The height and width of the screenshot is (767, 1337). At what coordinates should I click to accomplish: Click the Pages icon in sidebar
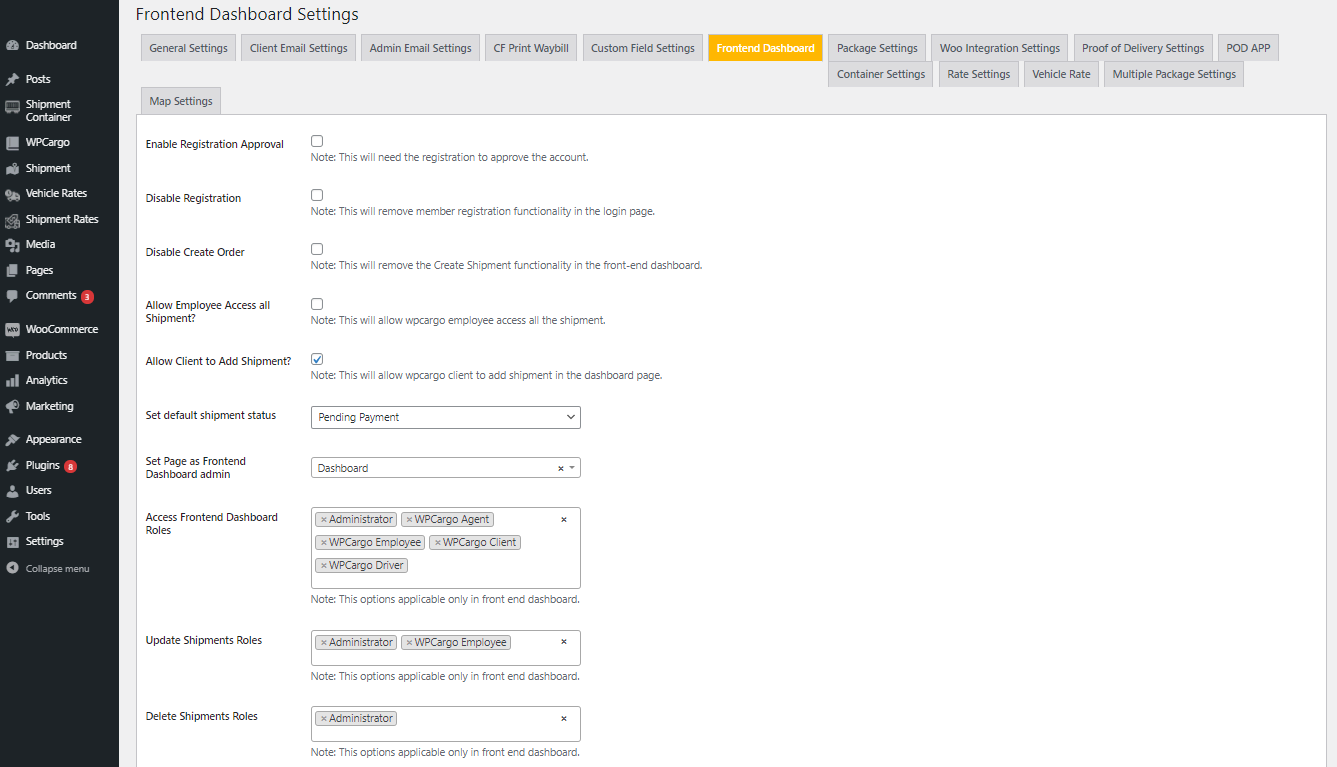12,271
